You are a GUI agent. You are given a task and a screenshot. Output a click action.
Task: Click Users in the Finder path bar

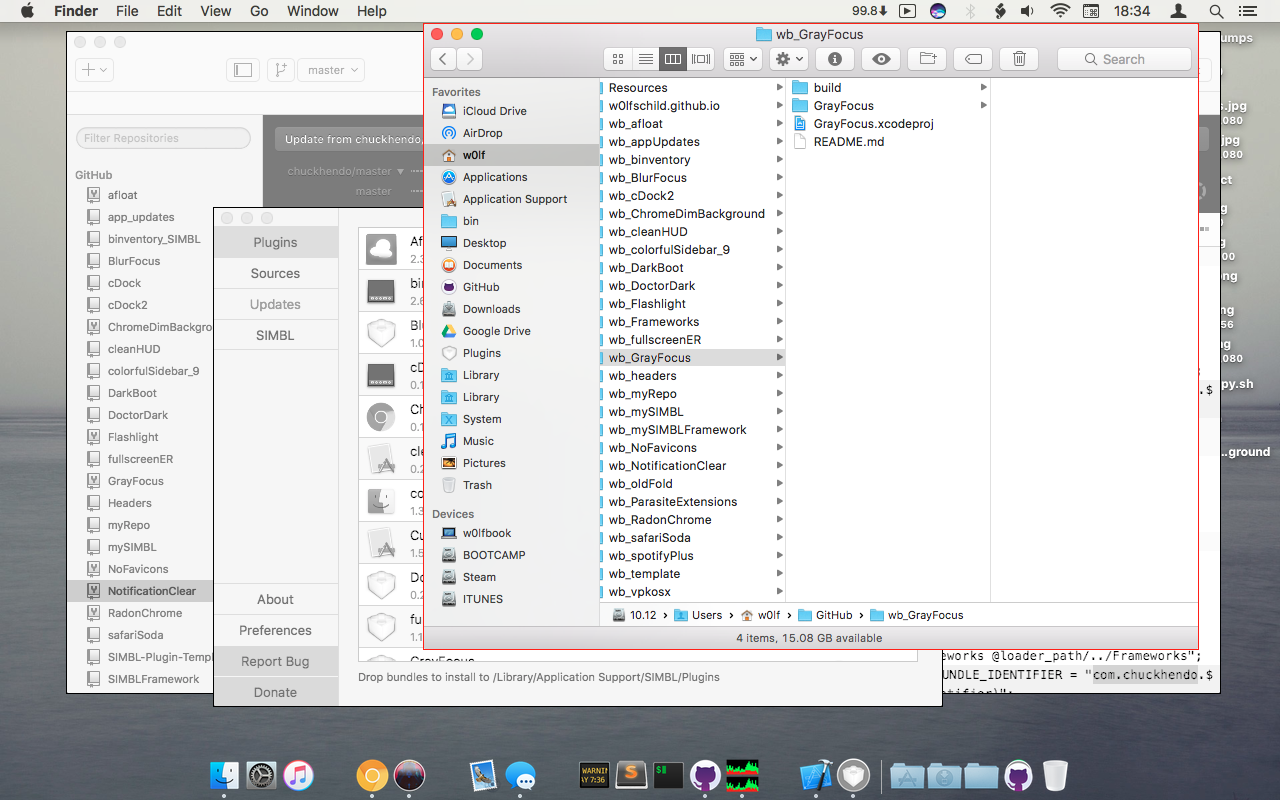coord(698,615)
